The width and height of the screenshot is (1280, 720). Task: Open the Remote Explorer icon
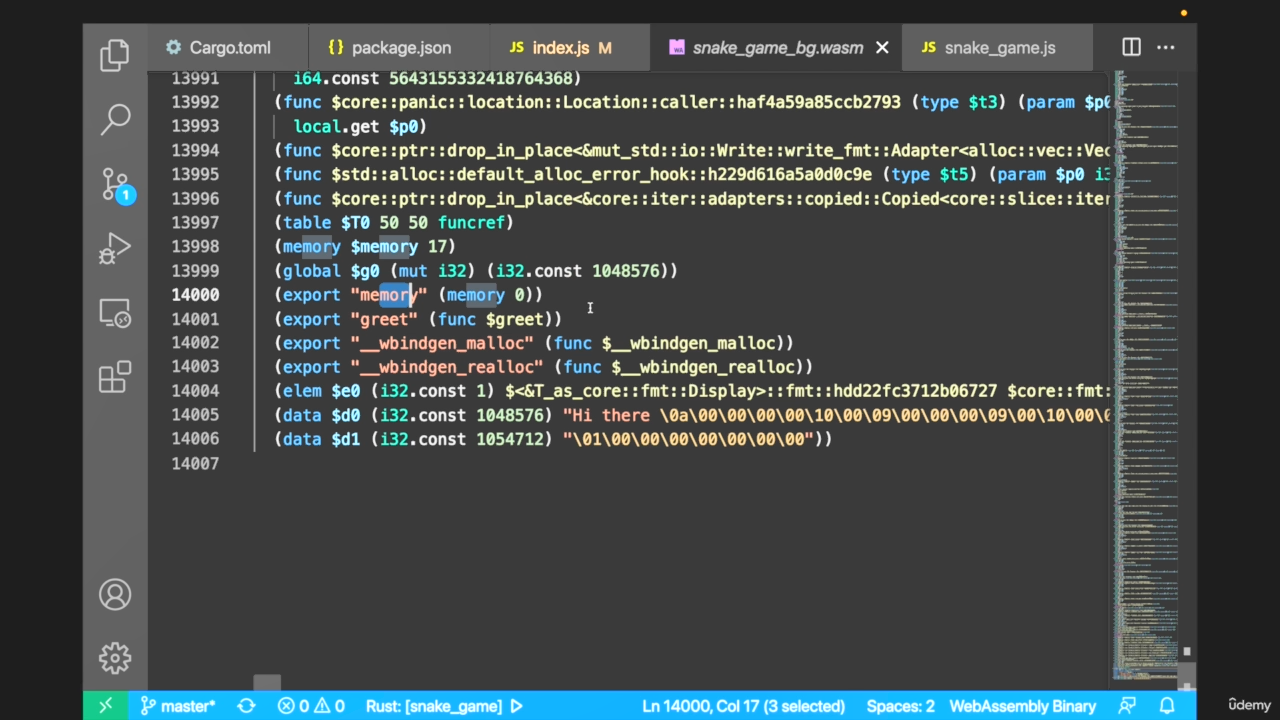(115, 314)
